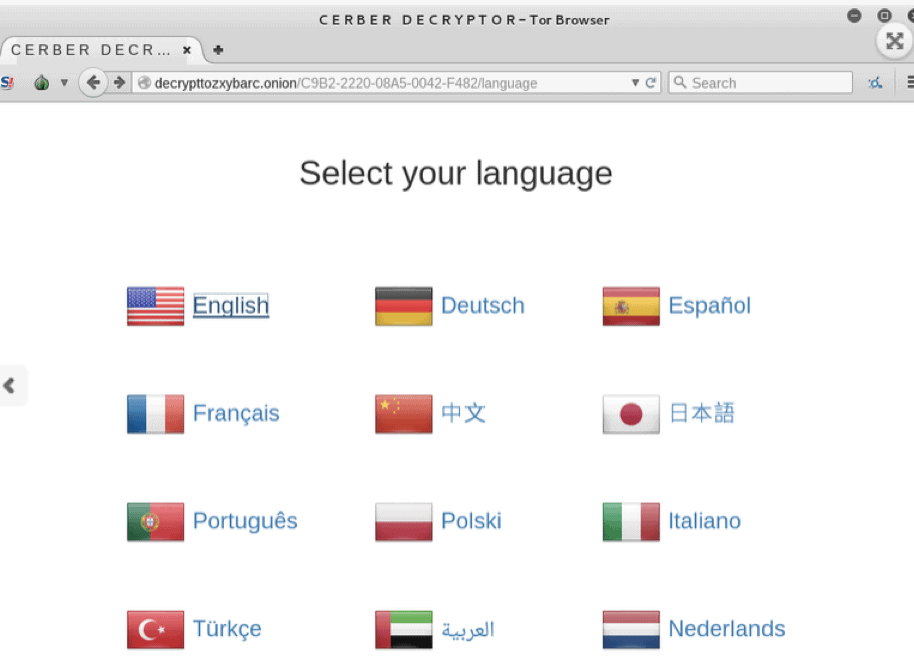Click the UAE flag icon
Screen dimensions: 914x666
pyautogui.click(x=403, y=629)
